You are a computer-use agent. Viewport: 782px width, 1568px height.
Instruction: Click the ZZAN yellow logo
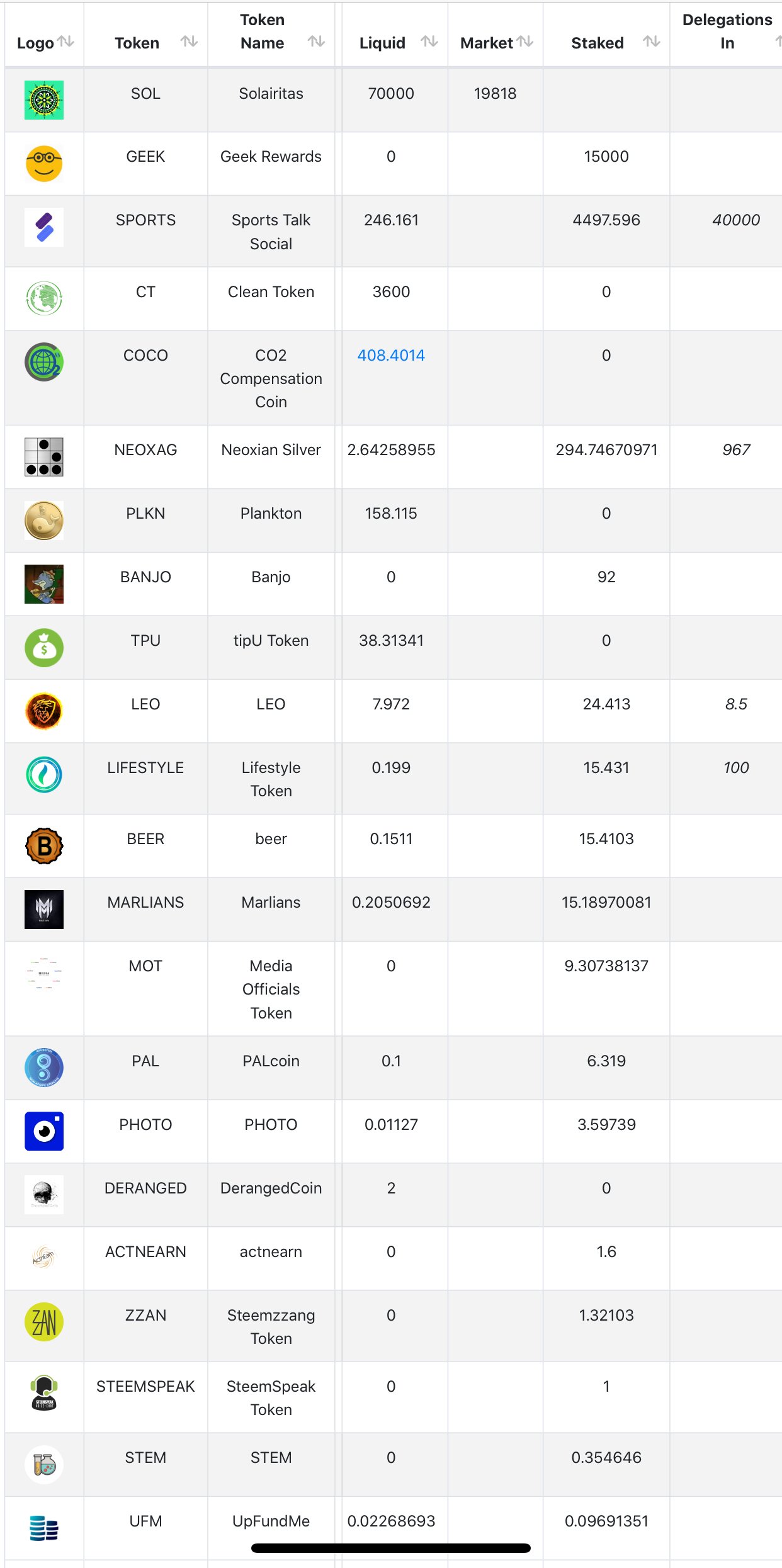tap(44, 1322)
